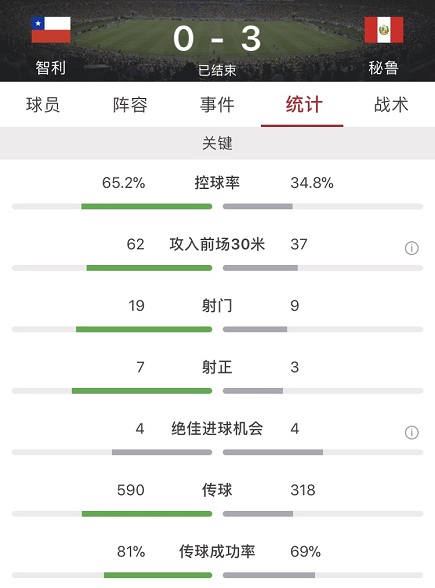
Task: Select the 传球成功率 stat label
Action: point(217,552)
